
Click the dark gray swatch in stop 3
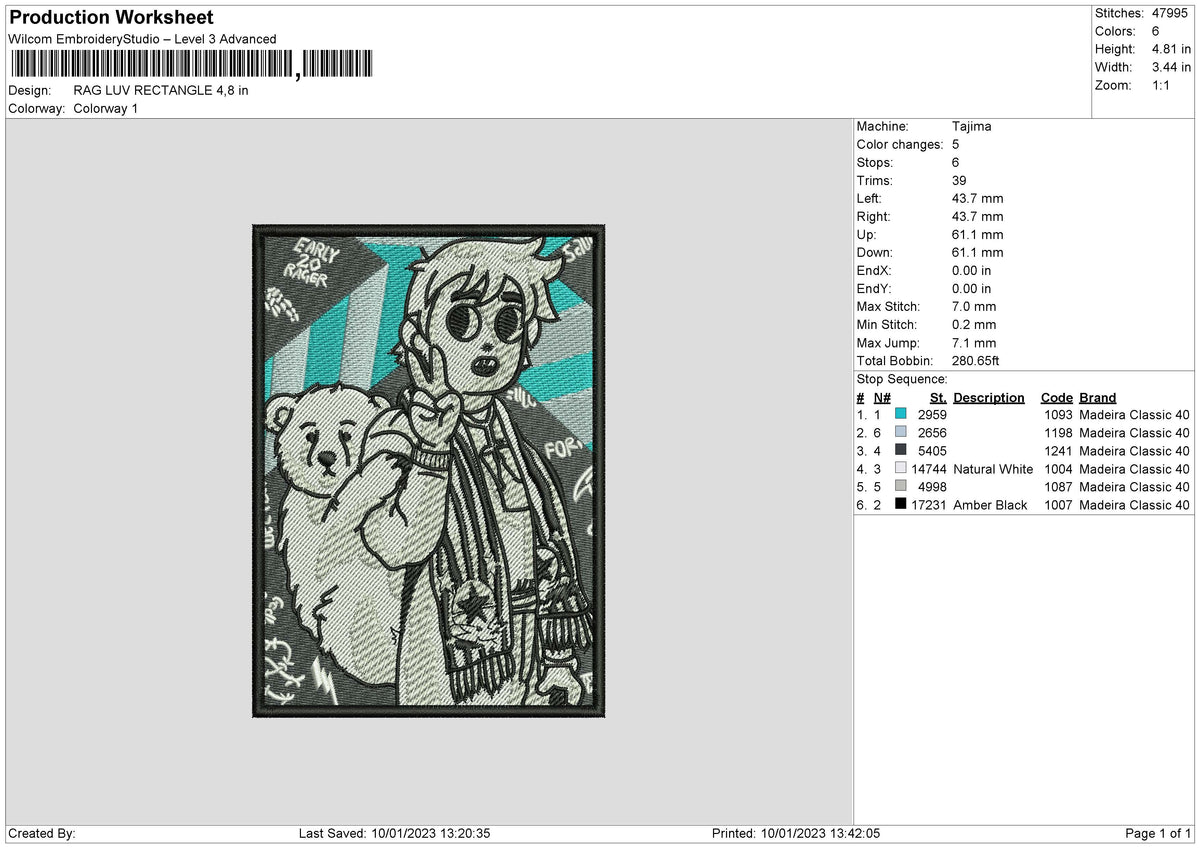[x=901, y=450]
